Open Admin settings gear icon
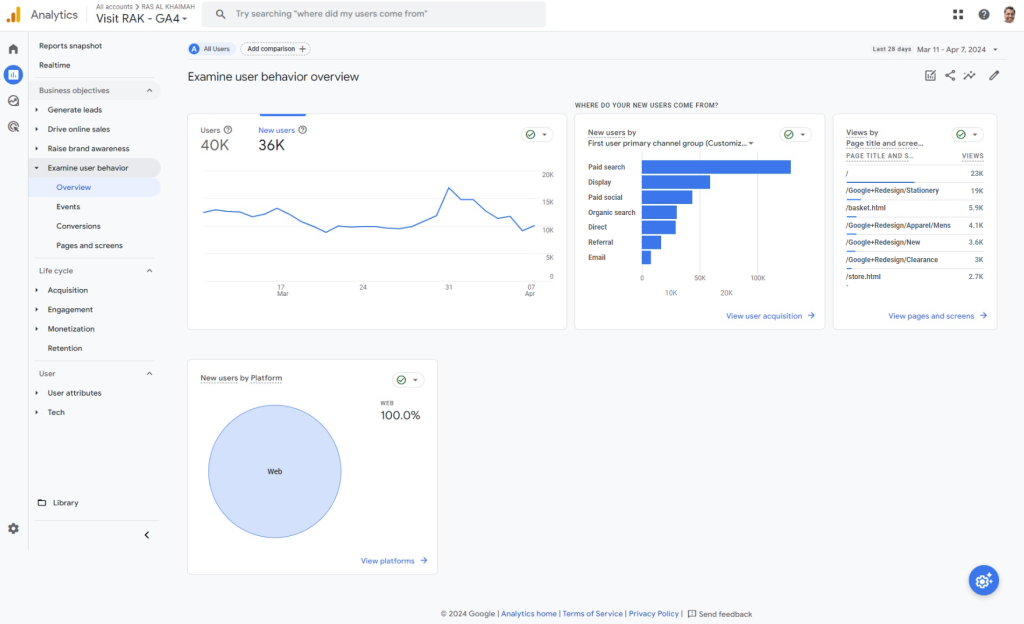The height and width of the screenshot is (624, 1024). [13, 529]
